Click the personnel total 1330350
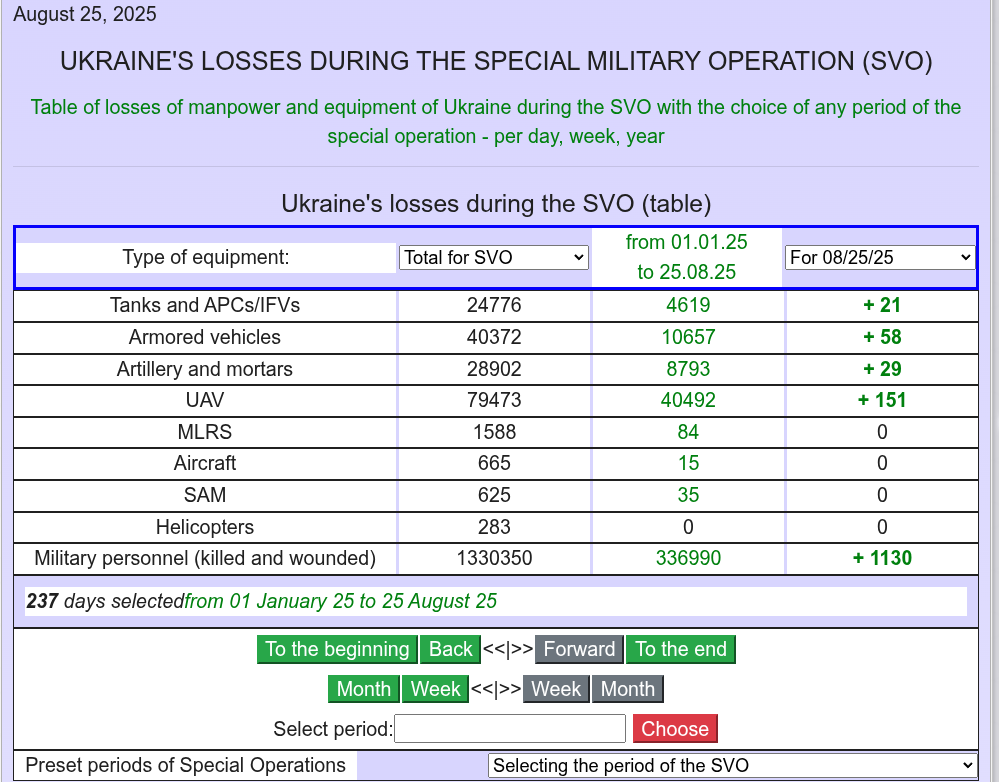 tap(494, 558)
